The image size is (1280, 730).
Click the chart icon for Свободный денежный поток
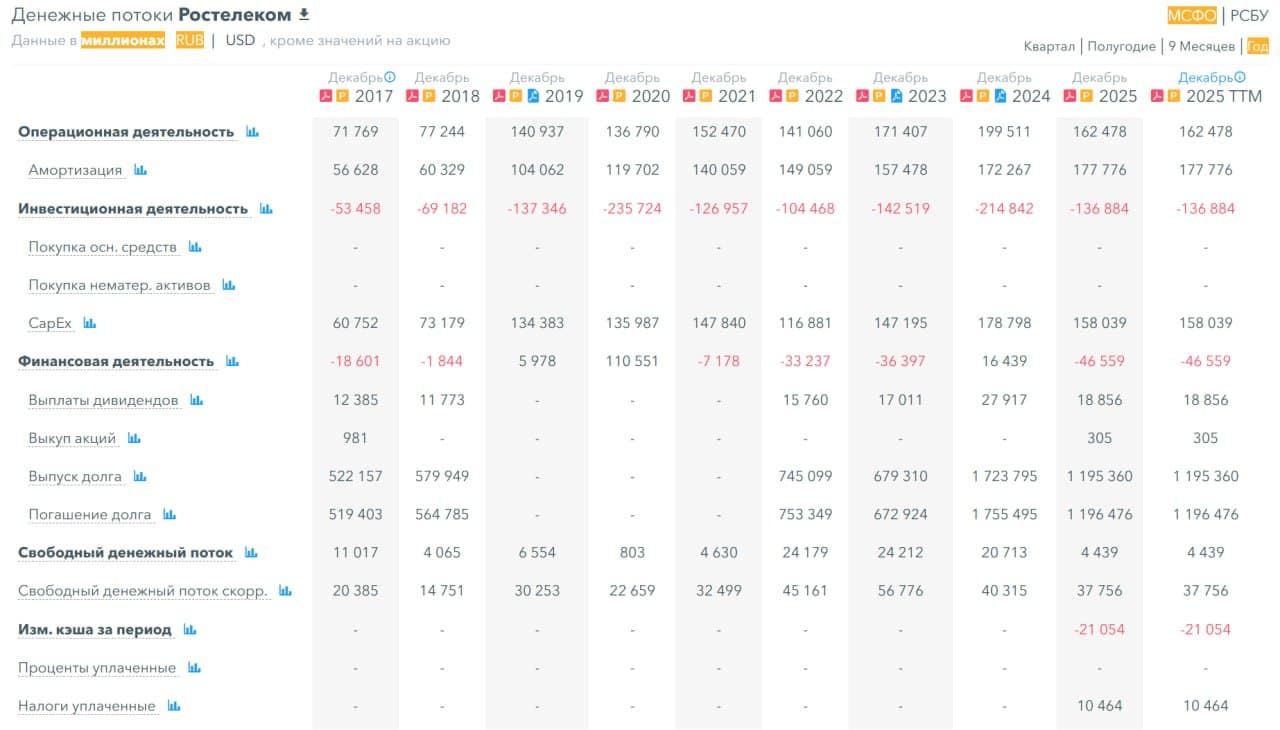point(251,552)
